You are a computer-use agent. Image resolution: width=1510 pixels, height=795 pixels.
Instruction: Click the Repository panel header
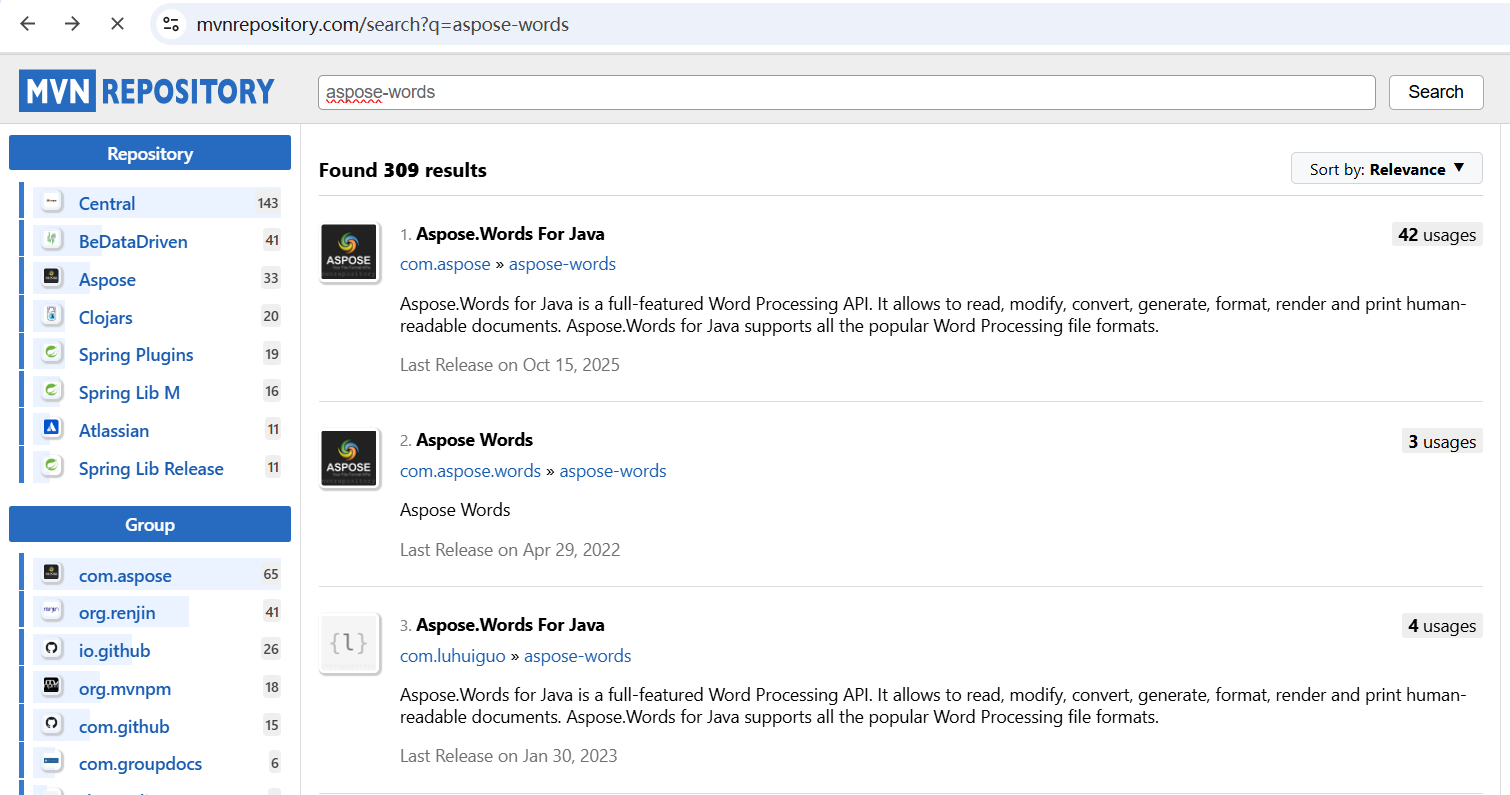pos(150,153)
